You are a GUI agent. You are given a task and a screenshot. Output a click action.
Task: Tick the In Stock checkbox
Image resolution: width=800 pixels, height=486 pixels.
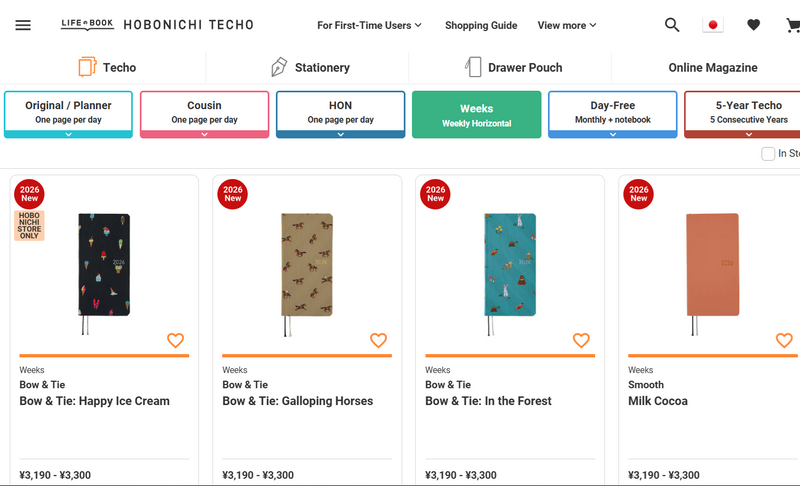(x=768, y=154)
